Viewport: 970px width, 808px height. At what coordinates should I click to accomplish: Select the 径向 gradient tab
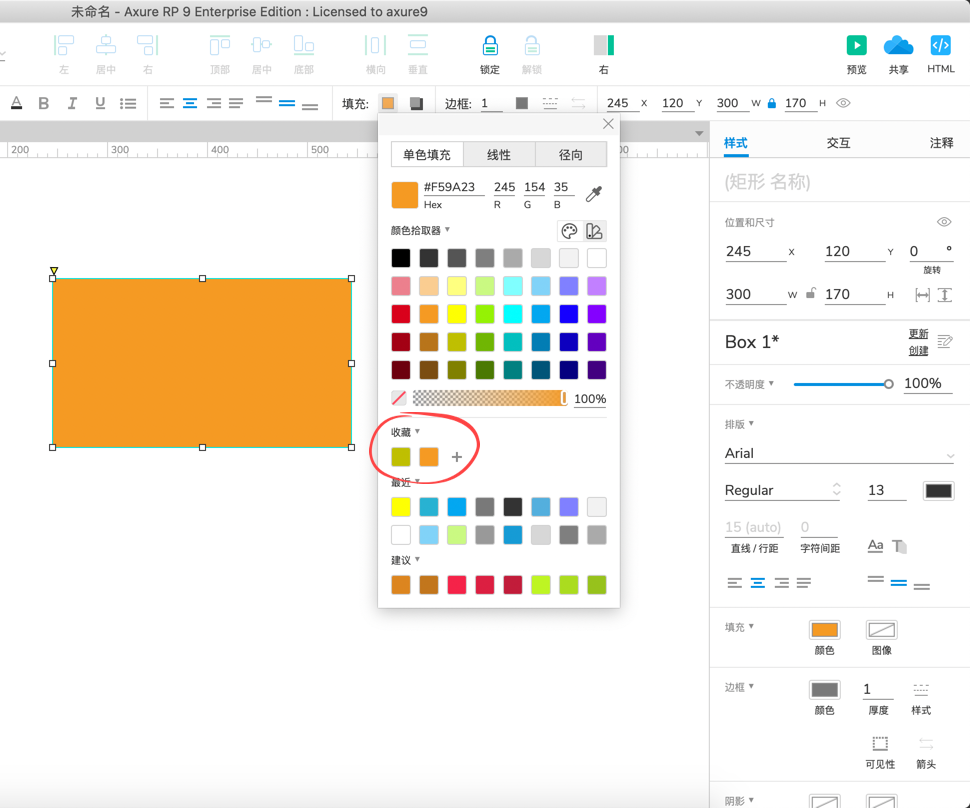pos(570,155)
